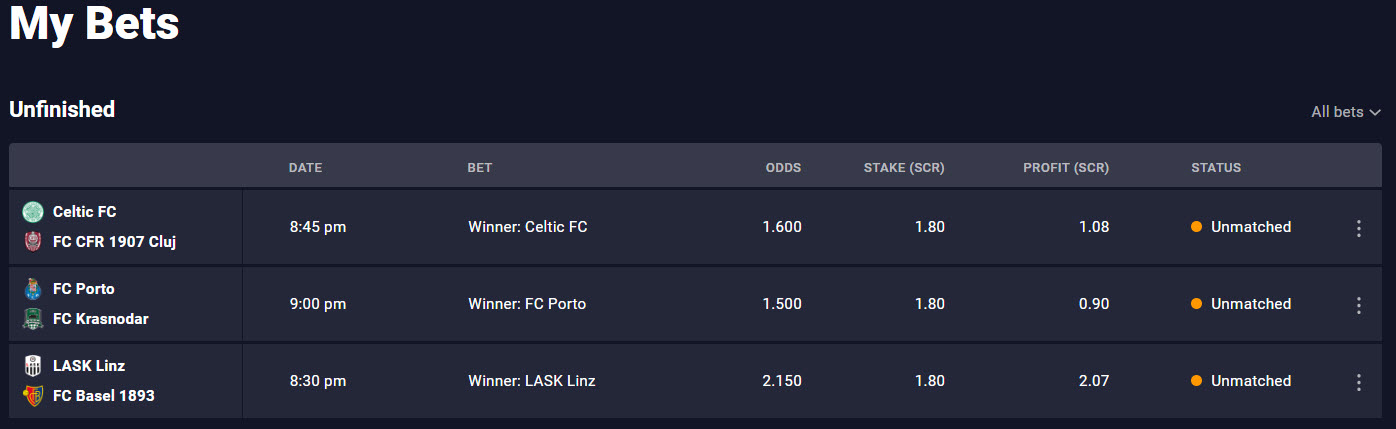Click the FC Basel 1893 crest icon
This screenshot has width=1396, height=429.
click(33, 396)
